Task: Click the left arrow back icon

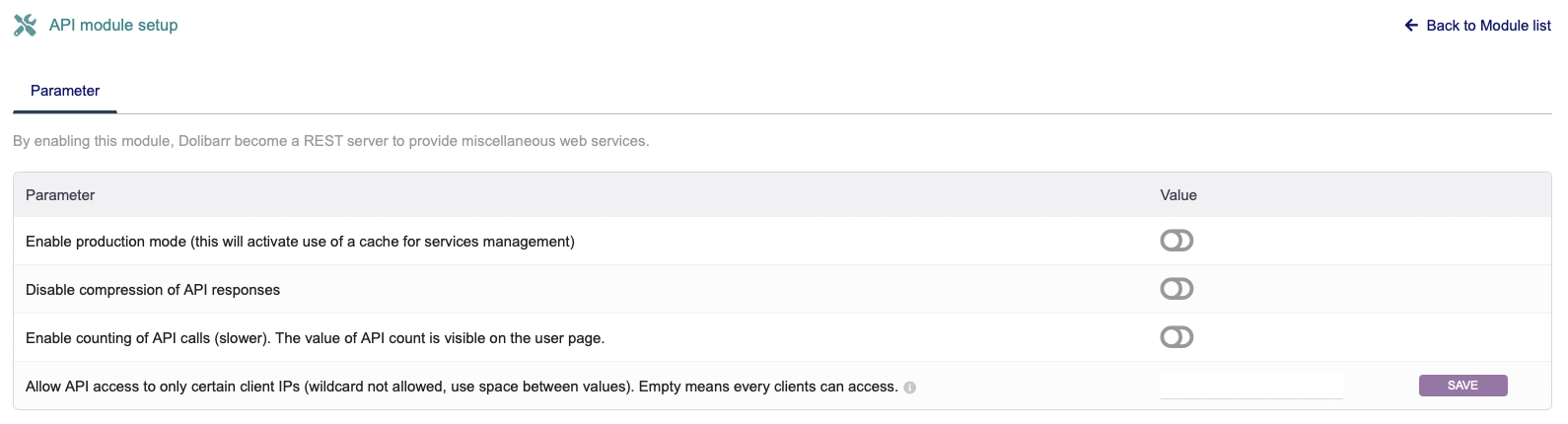Action: pos(1411,26)
